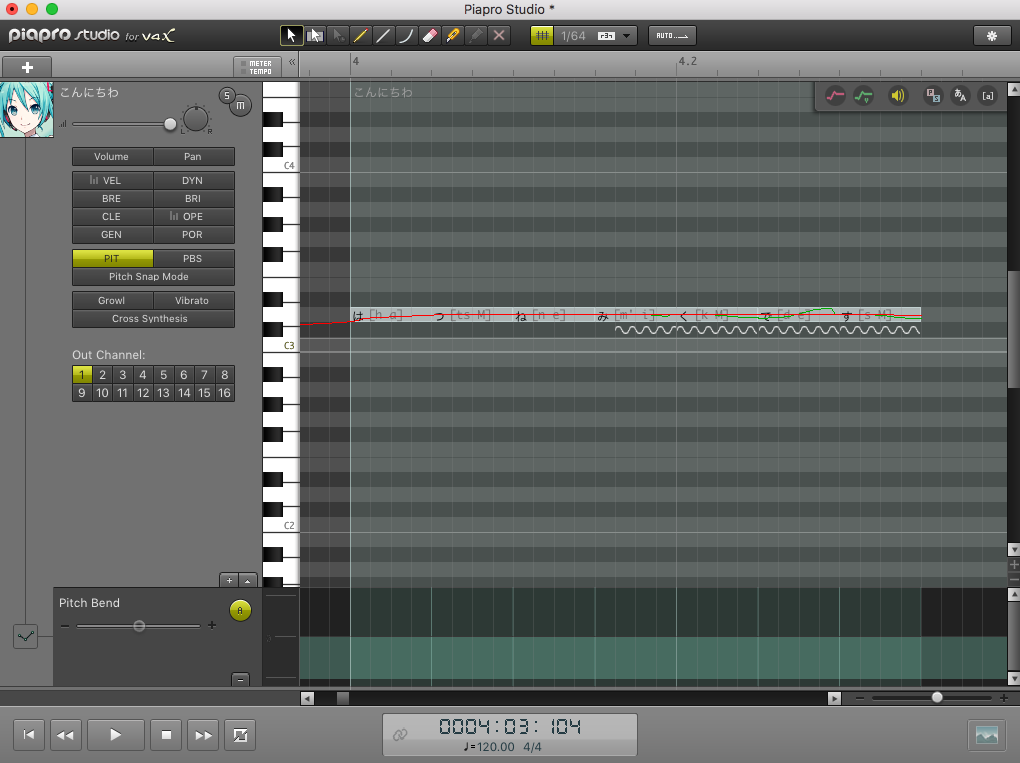Select output channel 16
This screenshot has width=1020, height=763.
tap(224, 393)
